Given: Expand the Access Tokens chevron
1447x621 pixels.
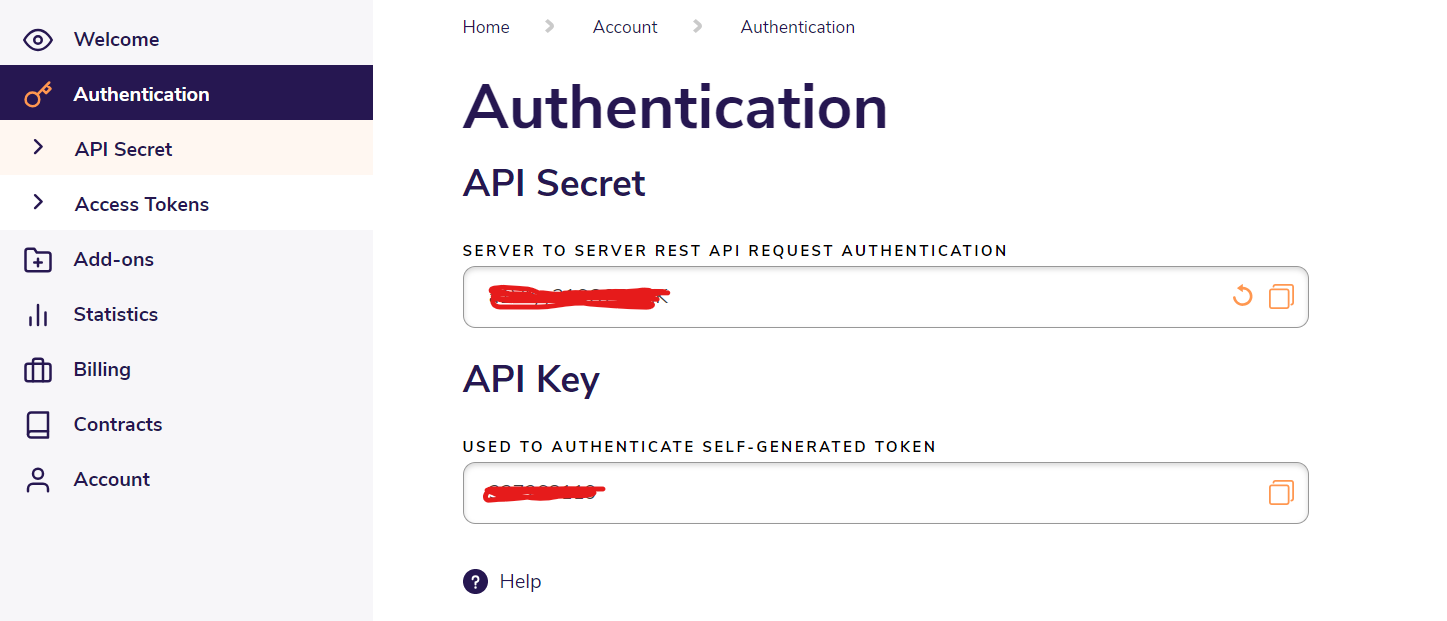Looking at the screenshot, I should click(x=38, y=203).
